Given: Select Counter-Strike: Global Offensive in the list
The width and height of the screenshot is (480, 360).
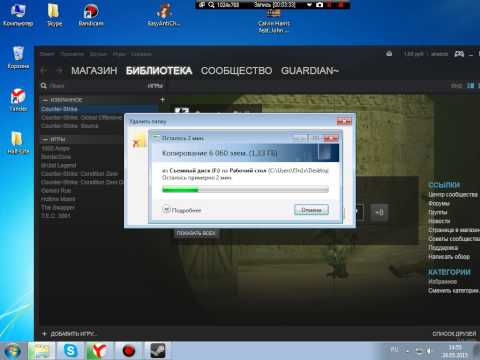Looking at the screenshot, I should (82, 118).
